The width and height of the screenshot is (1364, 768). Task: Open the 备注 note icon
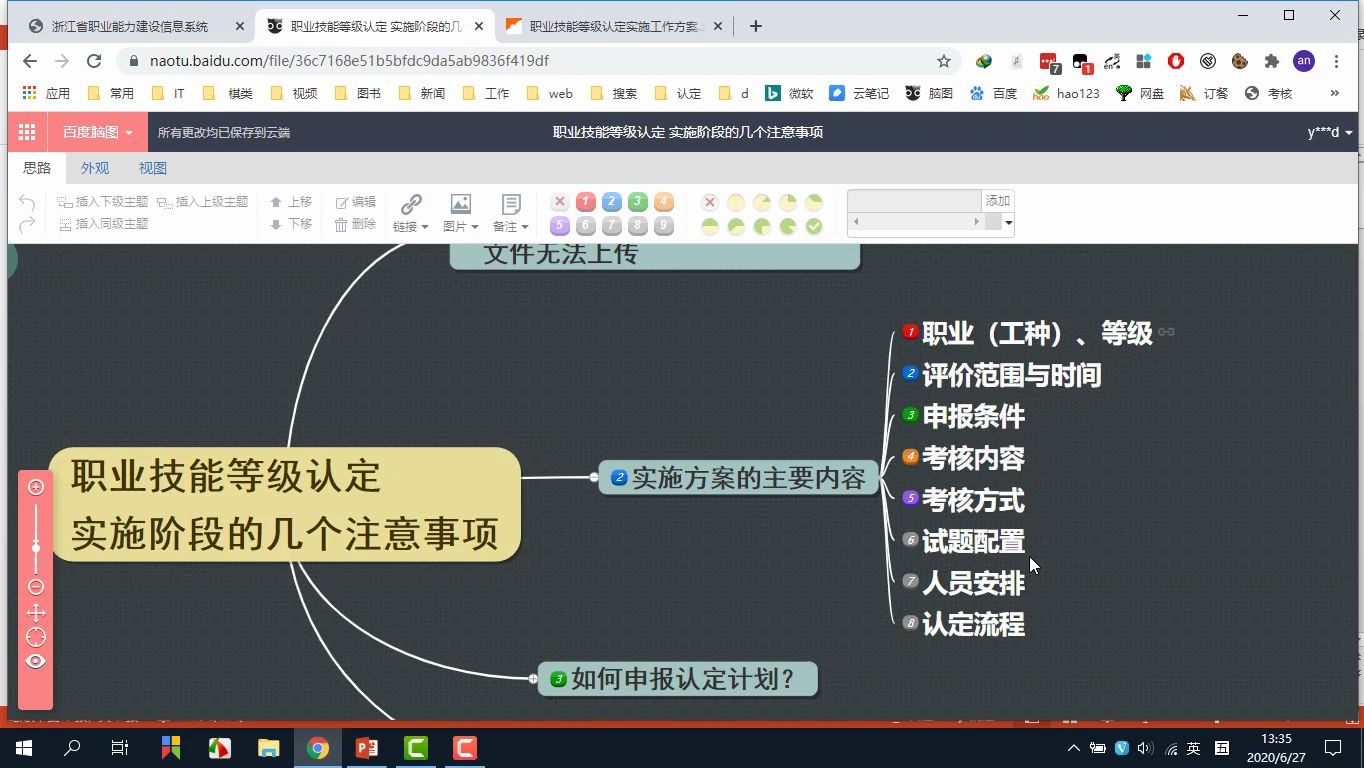511,204
